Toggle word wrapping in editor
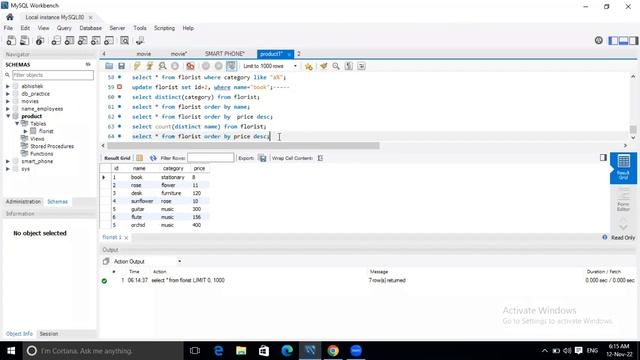The width and height of the screenshot is (640, 360). pos(361,66)
